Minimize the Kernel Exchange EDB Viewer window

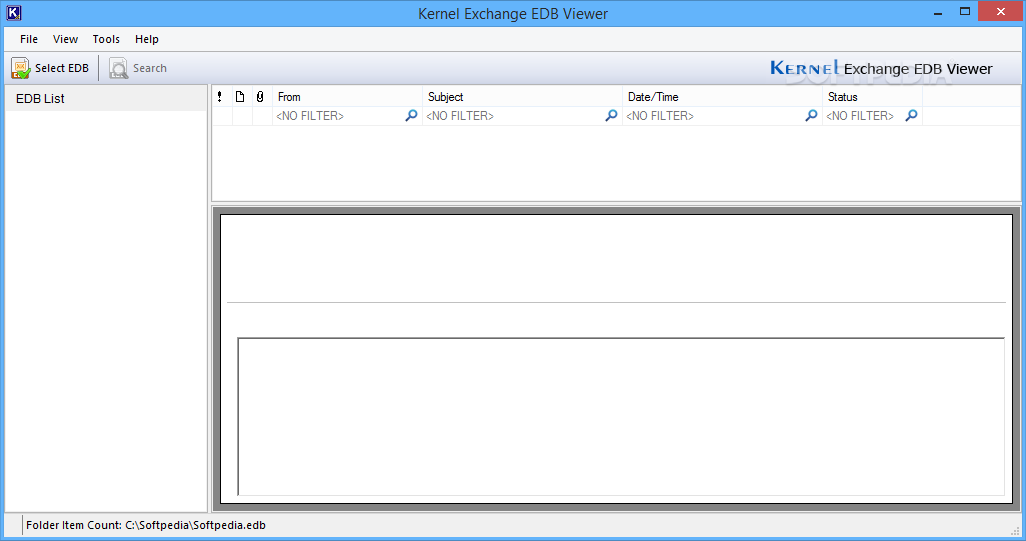click(938, 12)
